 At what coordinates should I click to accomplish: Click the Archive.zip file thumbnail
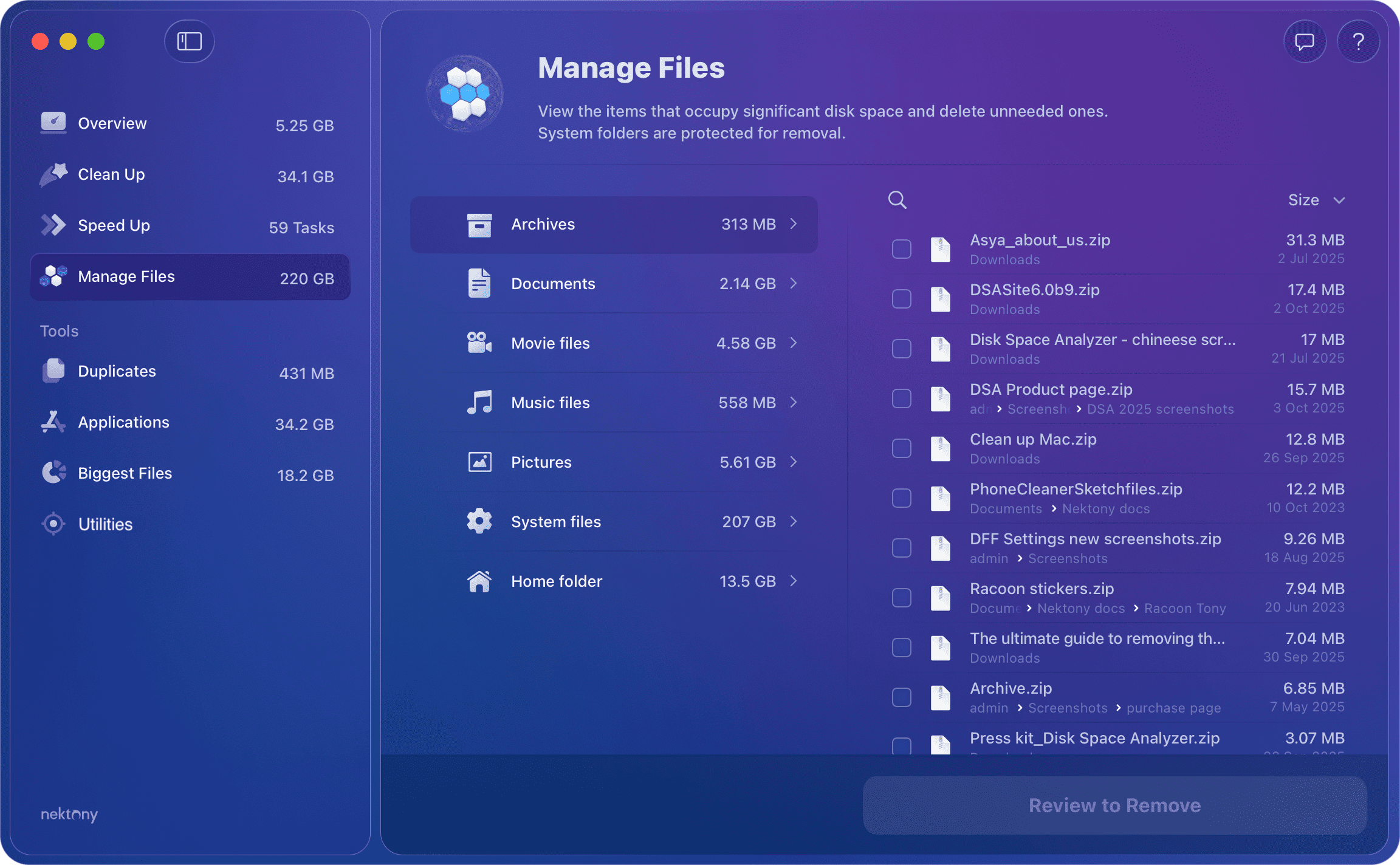click(x=941, y=697)
